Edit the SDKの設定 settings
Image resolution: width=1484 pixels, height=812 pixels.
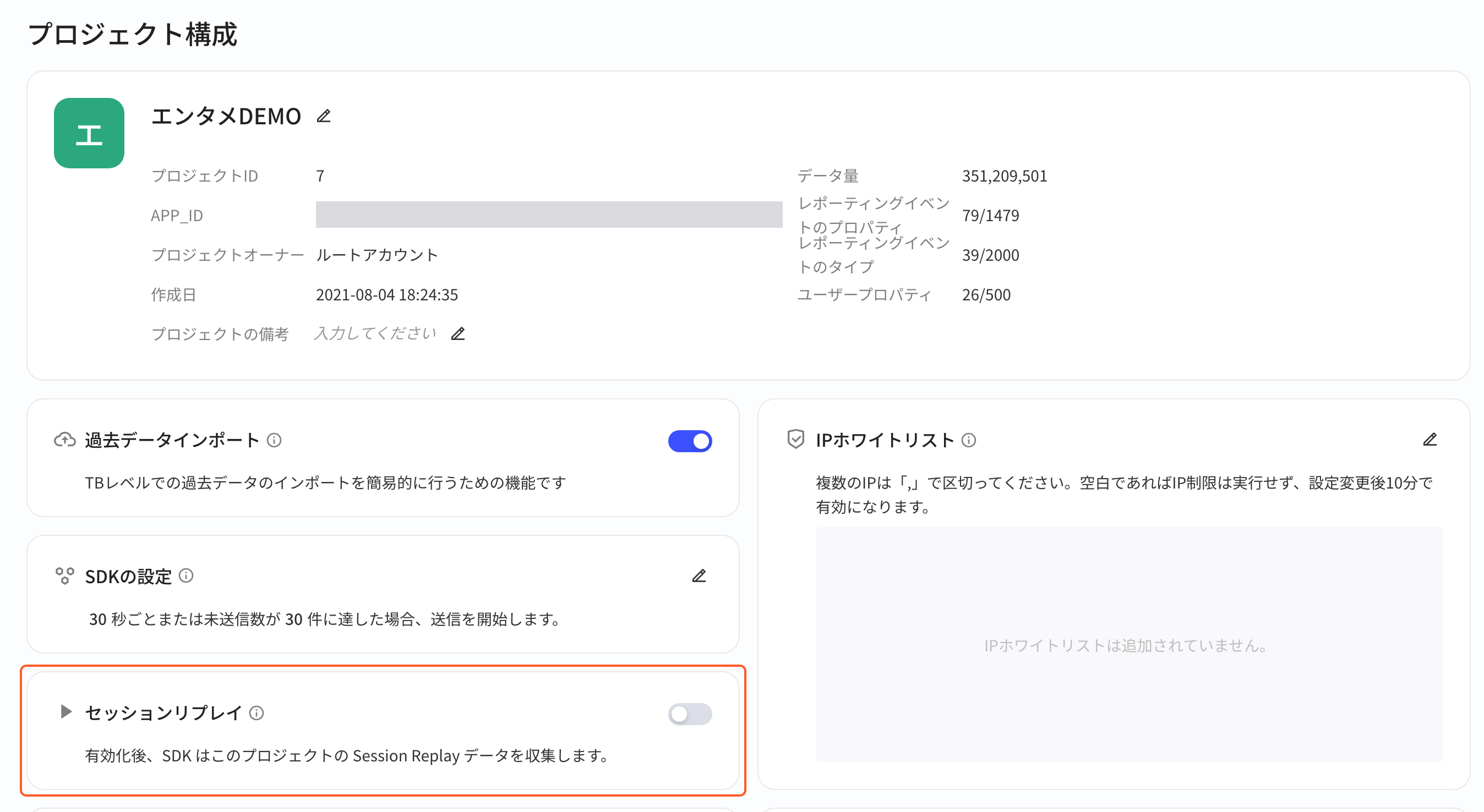699,576
